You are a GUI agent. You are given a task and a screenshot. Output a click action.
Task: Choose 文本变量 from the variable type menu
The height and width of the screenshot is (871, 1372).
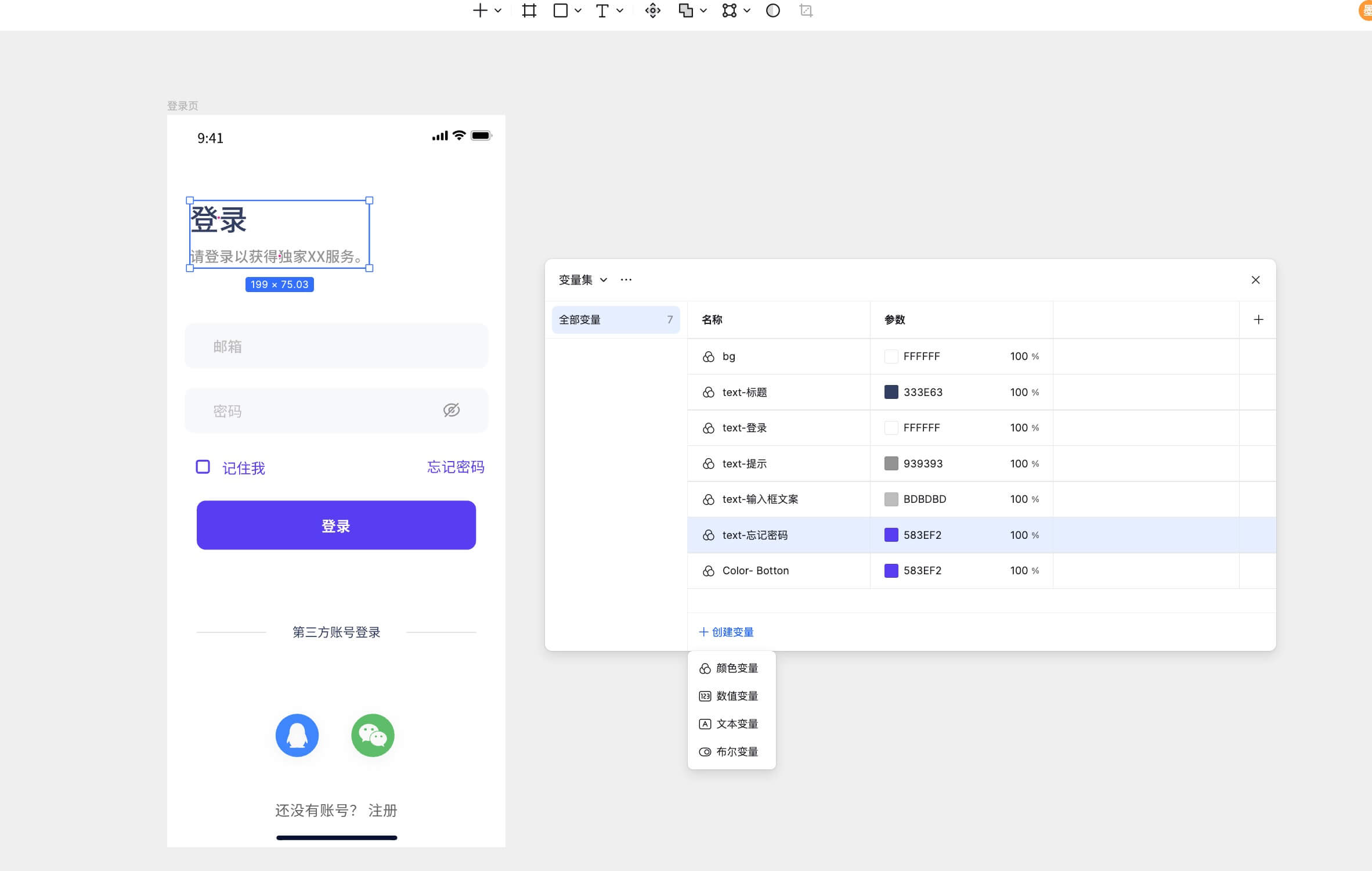pos(736,724)
